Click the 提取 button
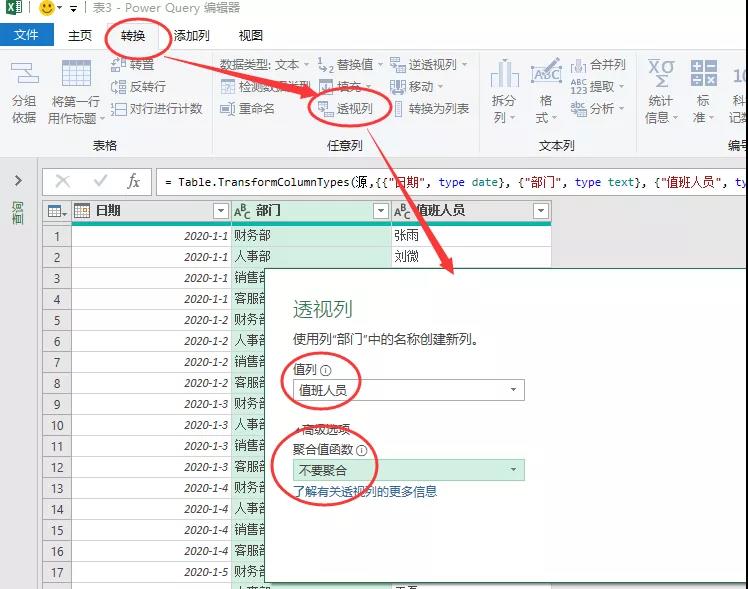Viewport: 748px width, 589px height. [x=597, y=87]
